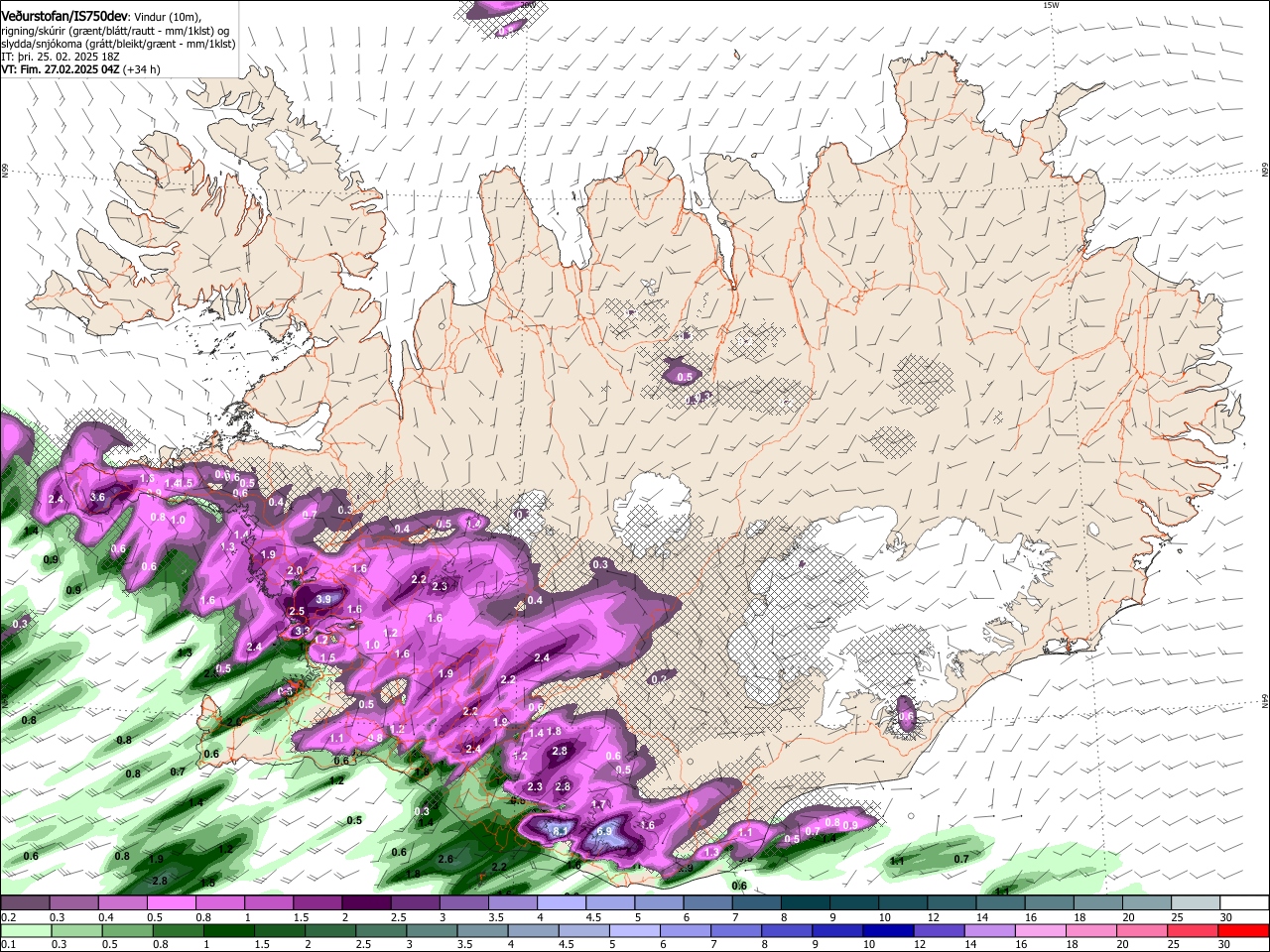Image resolution: width=1270 pixels, height=952 pixels.
Task: Select the darkest green 1–1.5 swatch, lower legend
Action: [228, 930]
